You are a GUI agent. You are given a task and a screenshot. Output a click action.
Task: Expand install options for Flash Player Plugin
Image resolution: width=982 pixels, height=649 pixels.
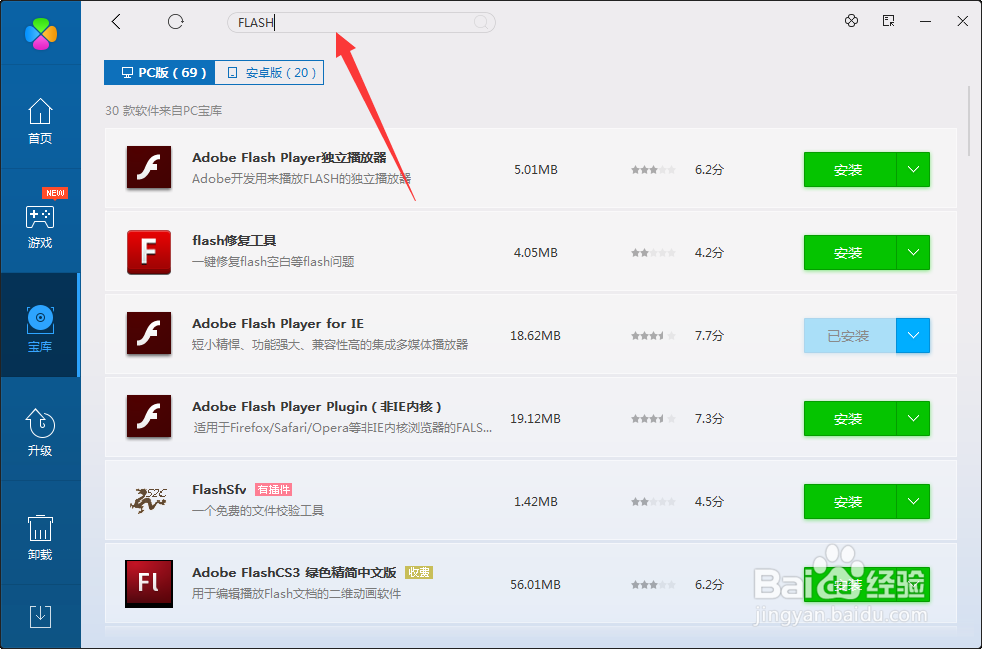coord(913,418)
